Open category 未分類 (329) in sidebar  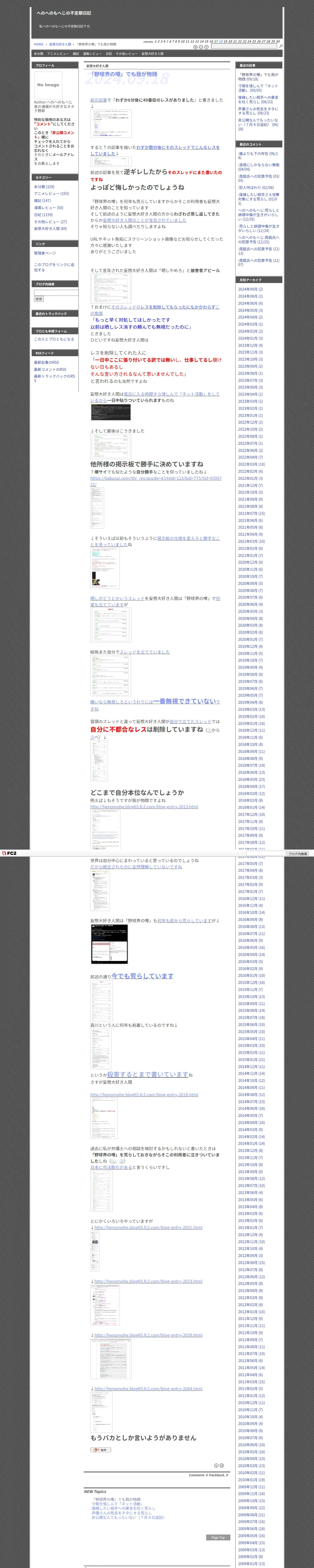click(x=44, y=187)
